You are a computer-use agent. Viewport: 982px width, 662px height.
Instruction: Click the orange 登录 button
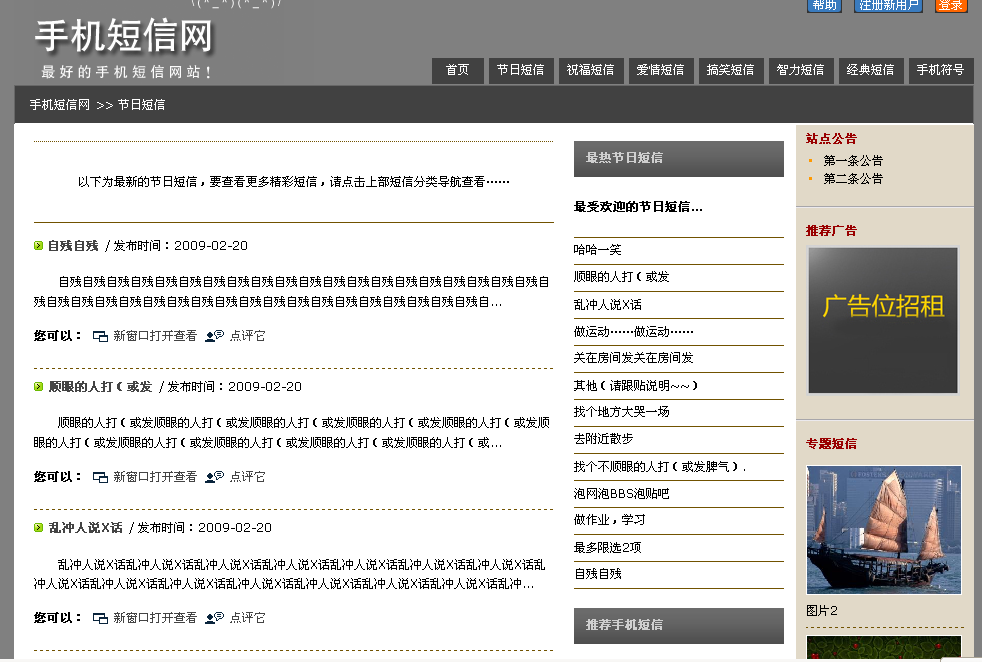pos(951,6)
